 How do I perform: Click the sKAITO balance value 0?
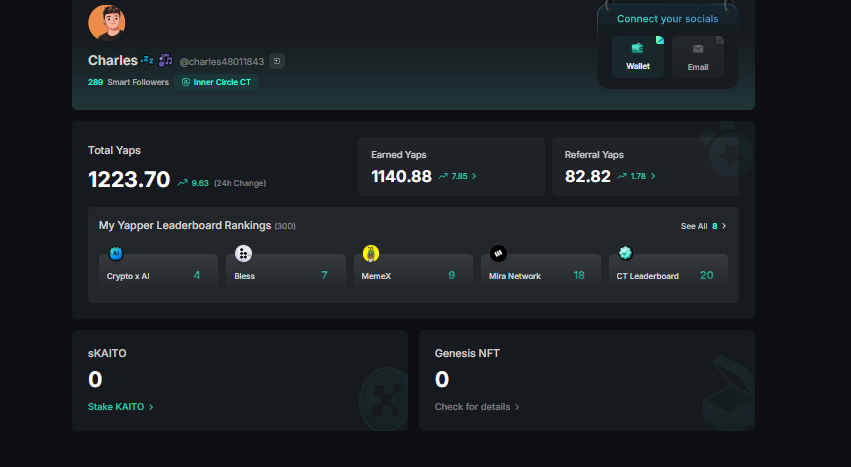point(95,380)
